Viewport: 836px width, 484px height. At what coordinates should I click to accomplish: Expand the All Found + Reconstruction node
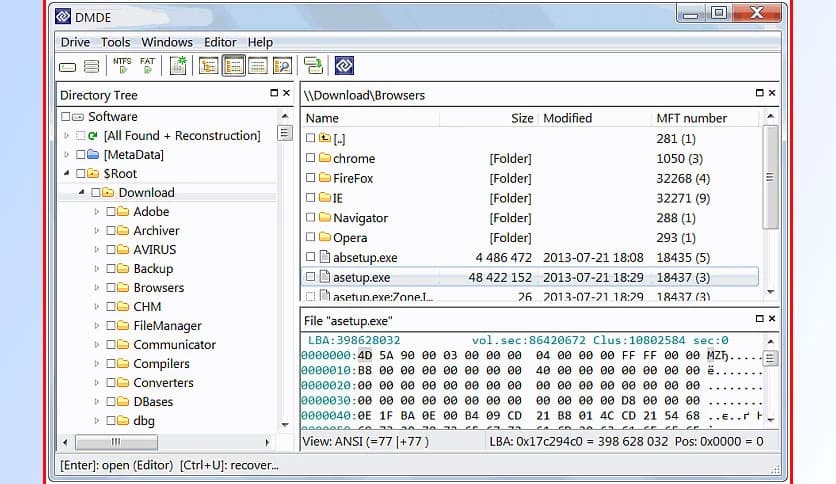tap(67, 135)
